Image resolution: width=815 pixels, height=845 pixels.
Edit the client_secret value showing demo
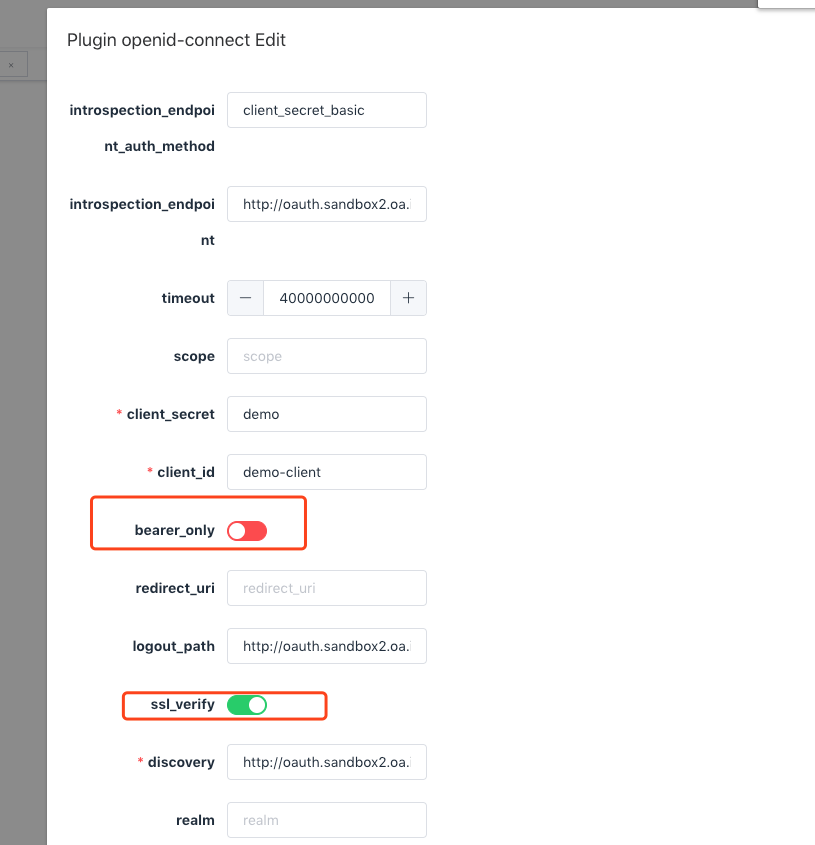[326, 413]
